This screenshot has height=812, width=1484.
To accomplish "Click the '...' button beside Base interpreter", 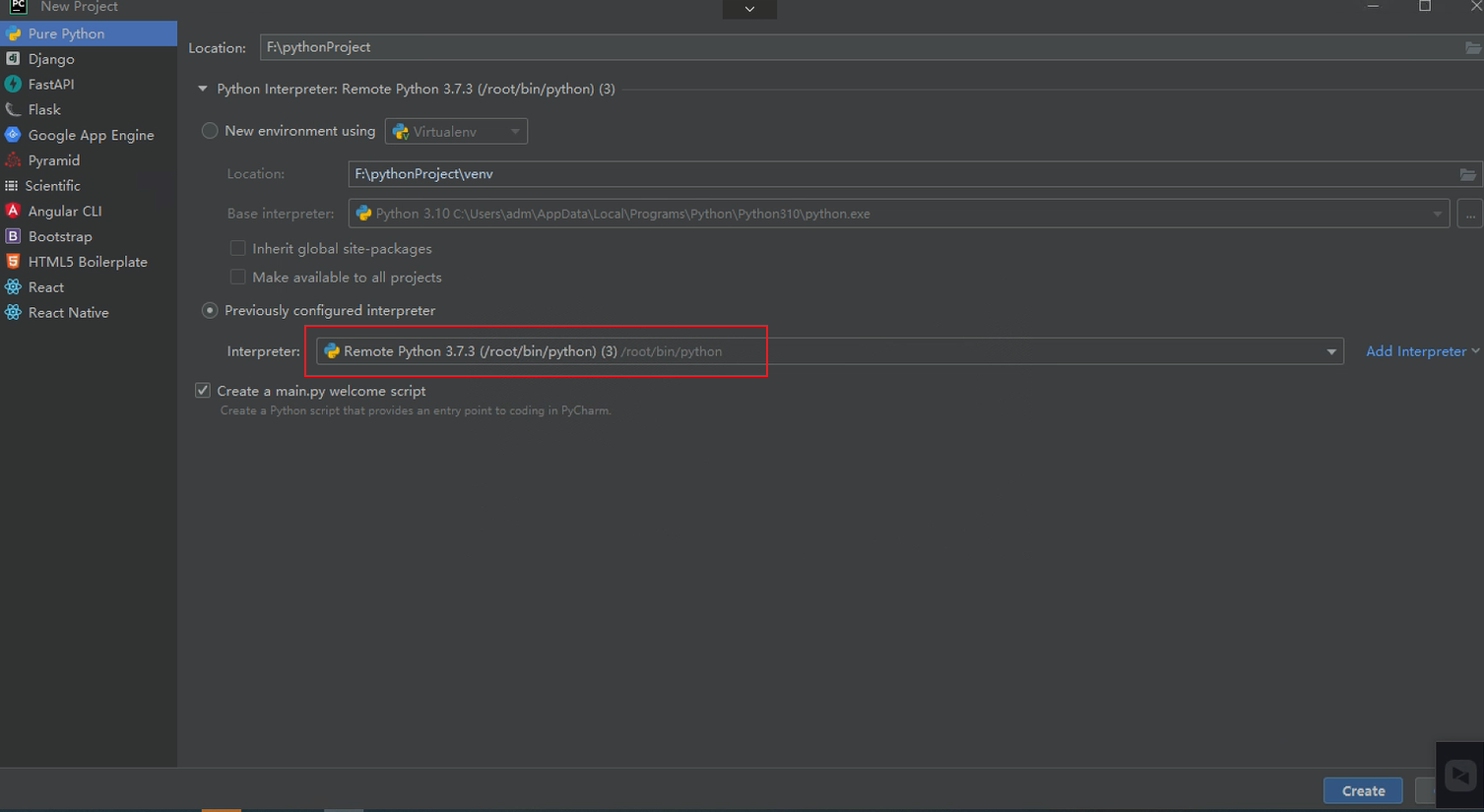I will point(1470,214).
